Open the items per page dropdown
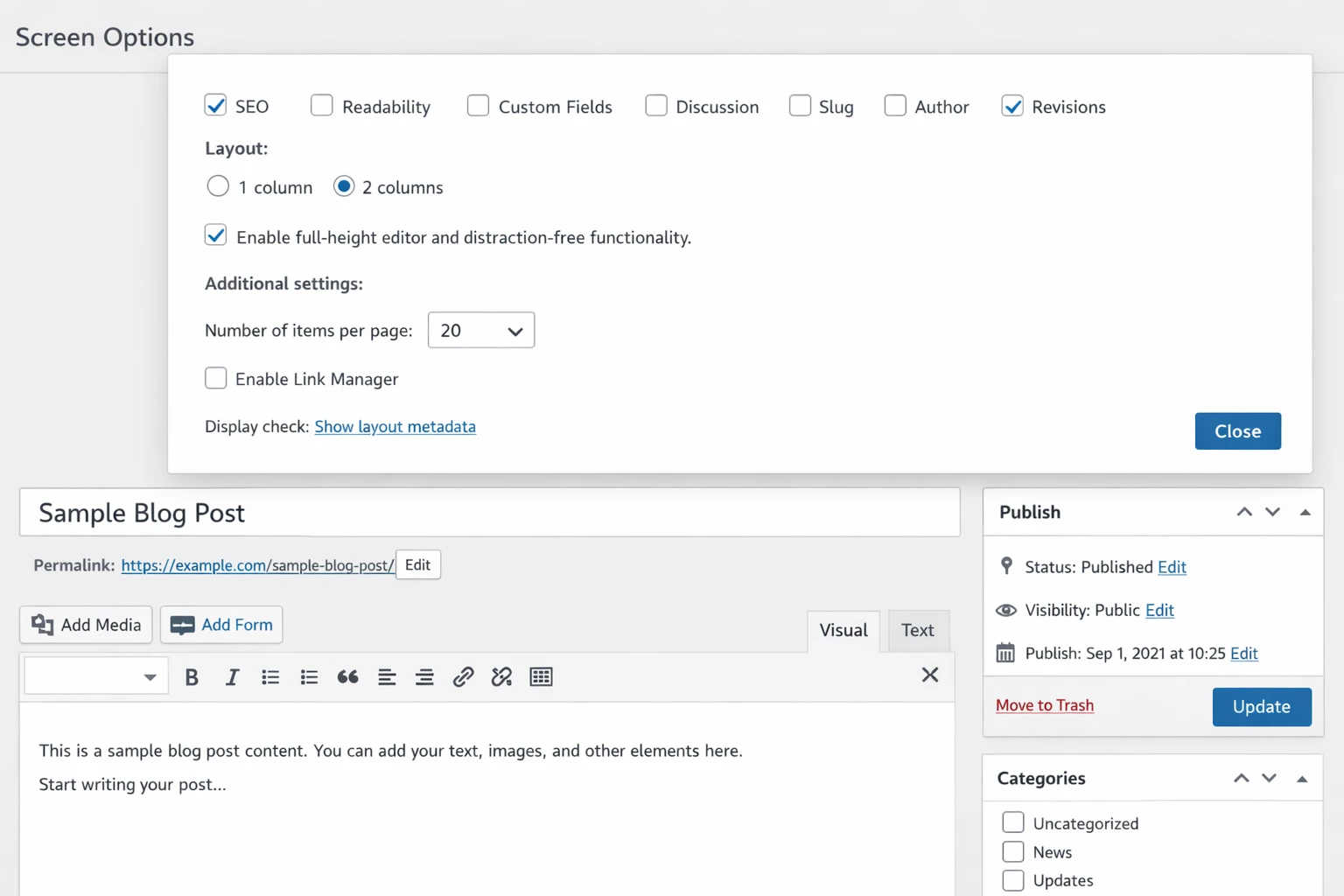The height and width of the screenshot is (896, 1344). 480,331
